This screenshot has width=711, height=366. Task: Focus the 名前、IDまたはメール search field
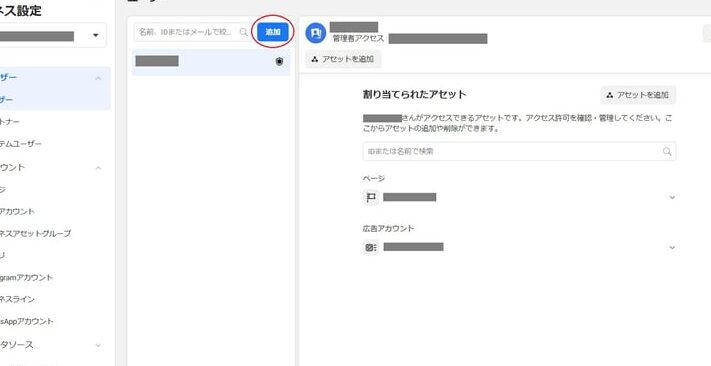click(x=193, y=32)
